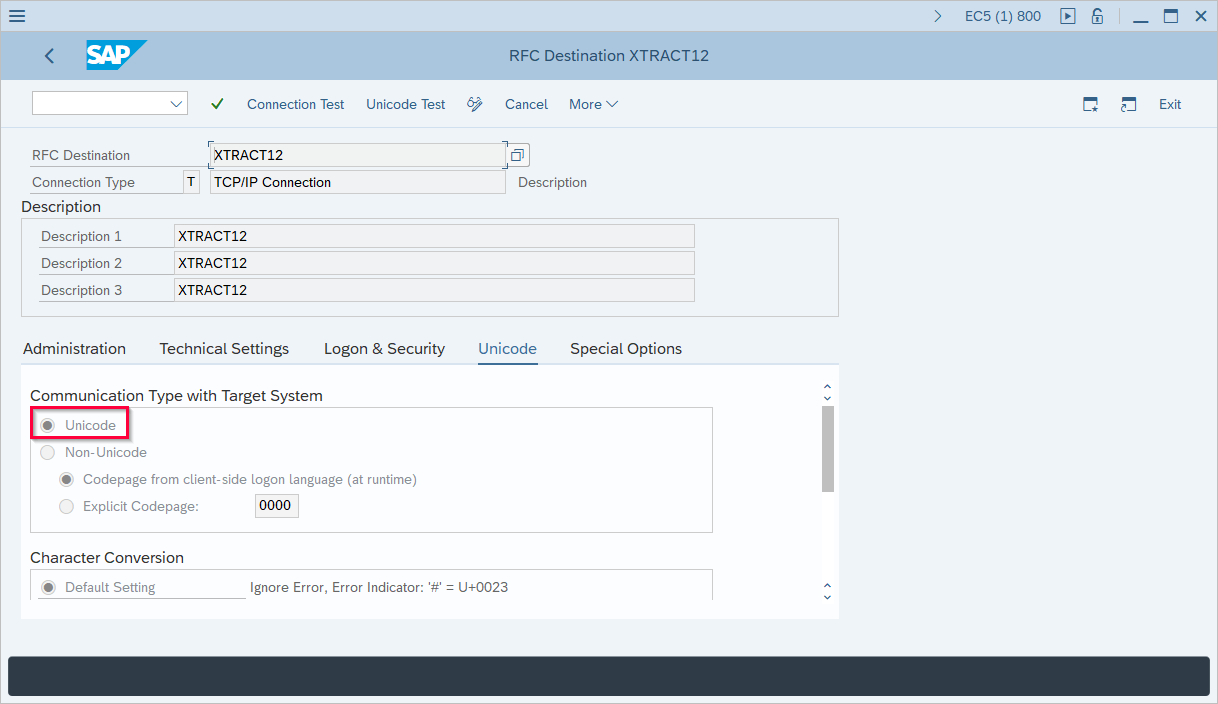The height and width of the screenshot is (704, 1218).
Task: Click the Display/Change pencil icon
Action: point(475,104)
